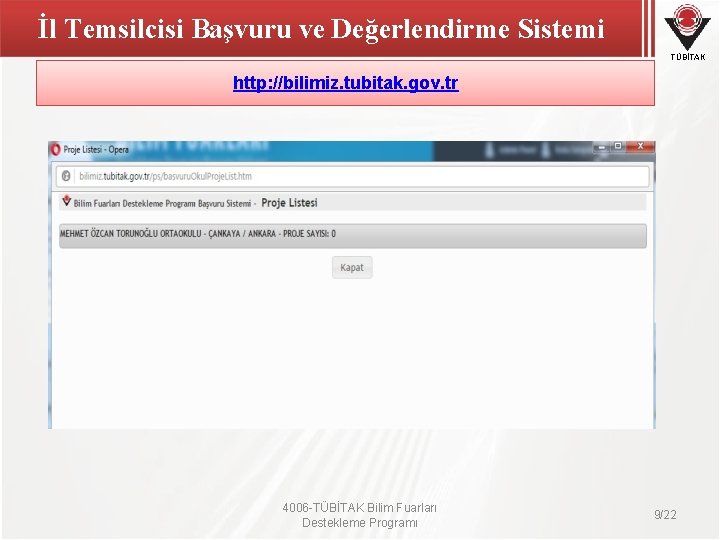Viewport: 720px width, 540px height.
Task: Click the 4006-TÜBİTAK Bilim Fuarları footer text
Action: 360,515
